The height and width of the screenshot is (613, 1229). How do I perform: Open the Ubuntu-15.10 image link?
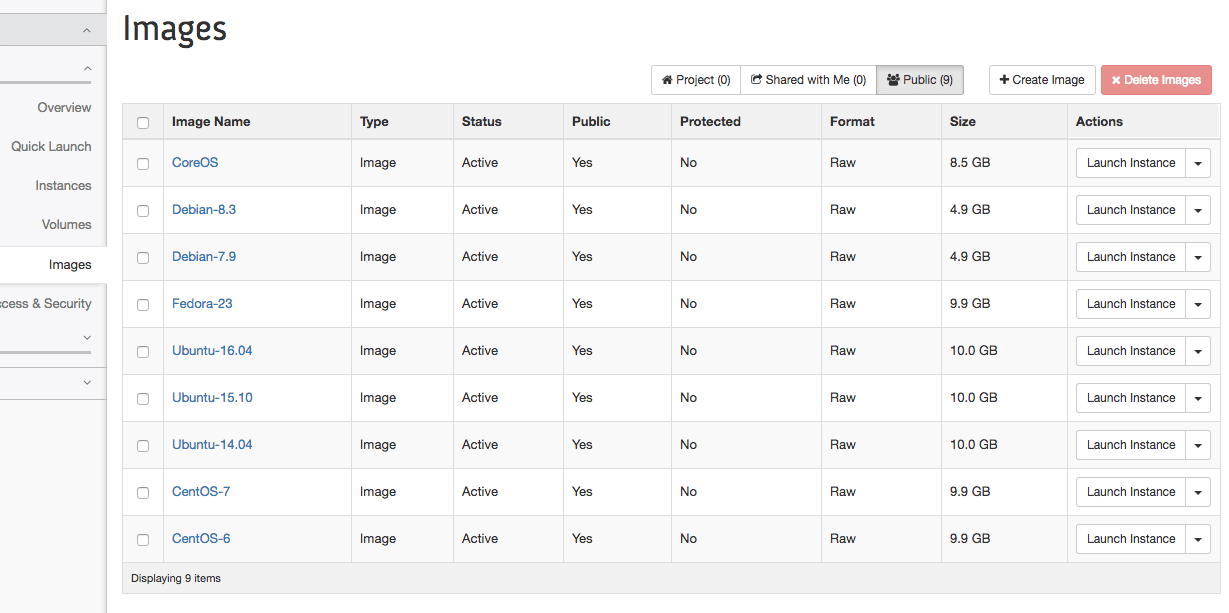pyautogui.click(x=212, y=398)
